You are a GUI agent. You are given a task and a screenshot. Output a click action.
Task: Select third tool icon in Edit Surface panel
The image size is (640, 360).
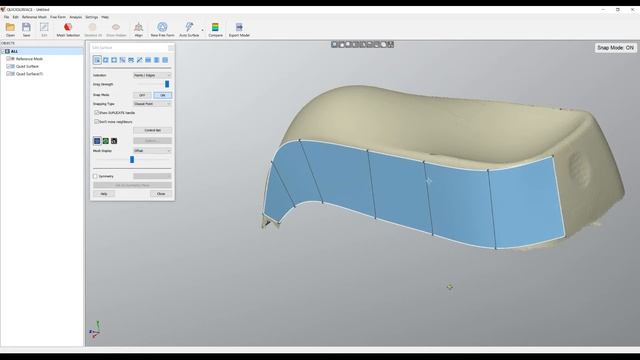click(114, 60)
